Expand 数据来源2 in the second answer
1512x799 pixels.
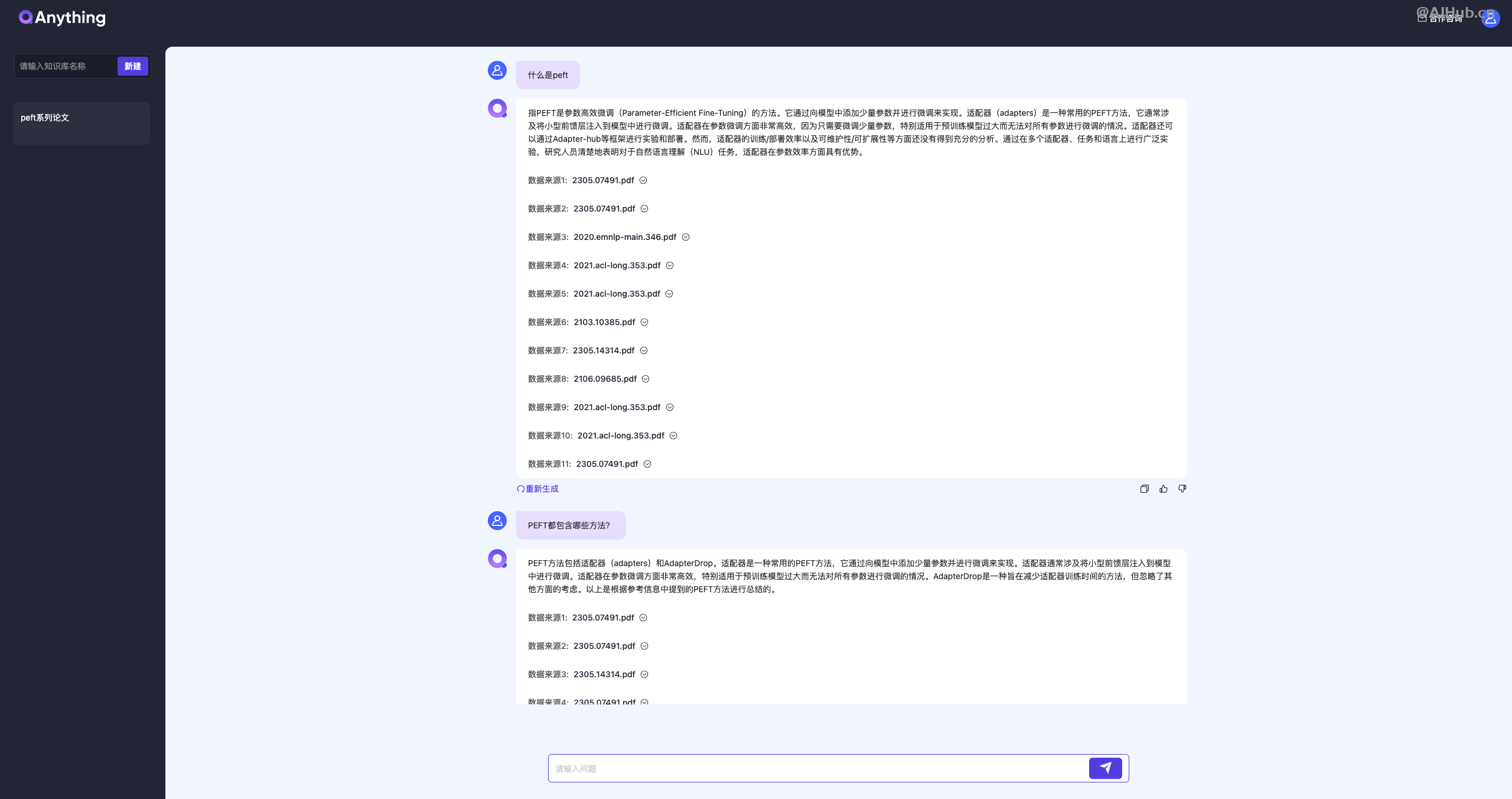(644, 646)
